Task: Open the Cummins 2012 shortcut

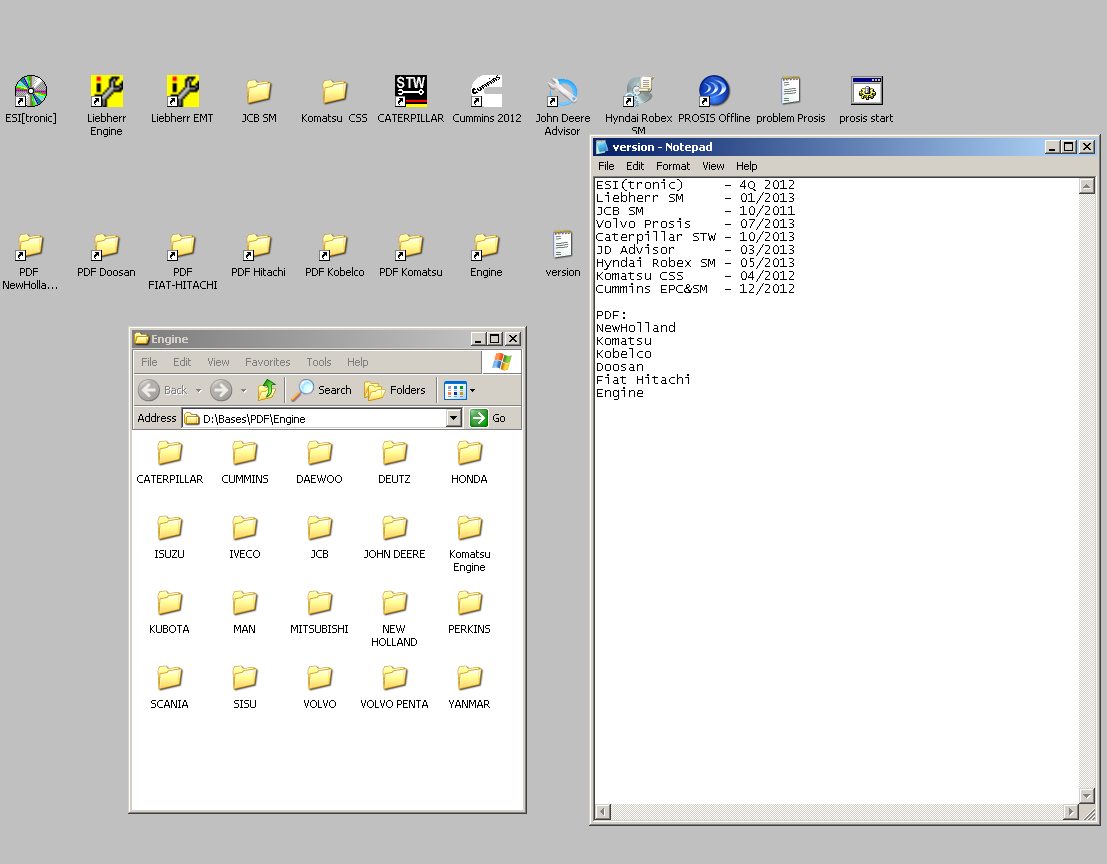Action: click(486, 93)
